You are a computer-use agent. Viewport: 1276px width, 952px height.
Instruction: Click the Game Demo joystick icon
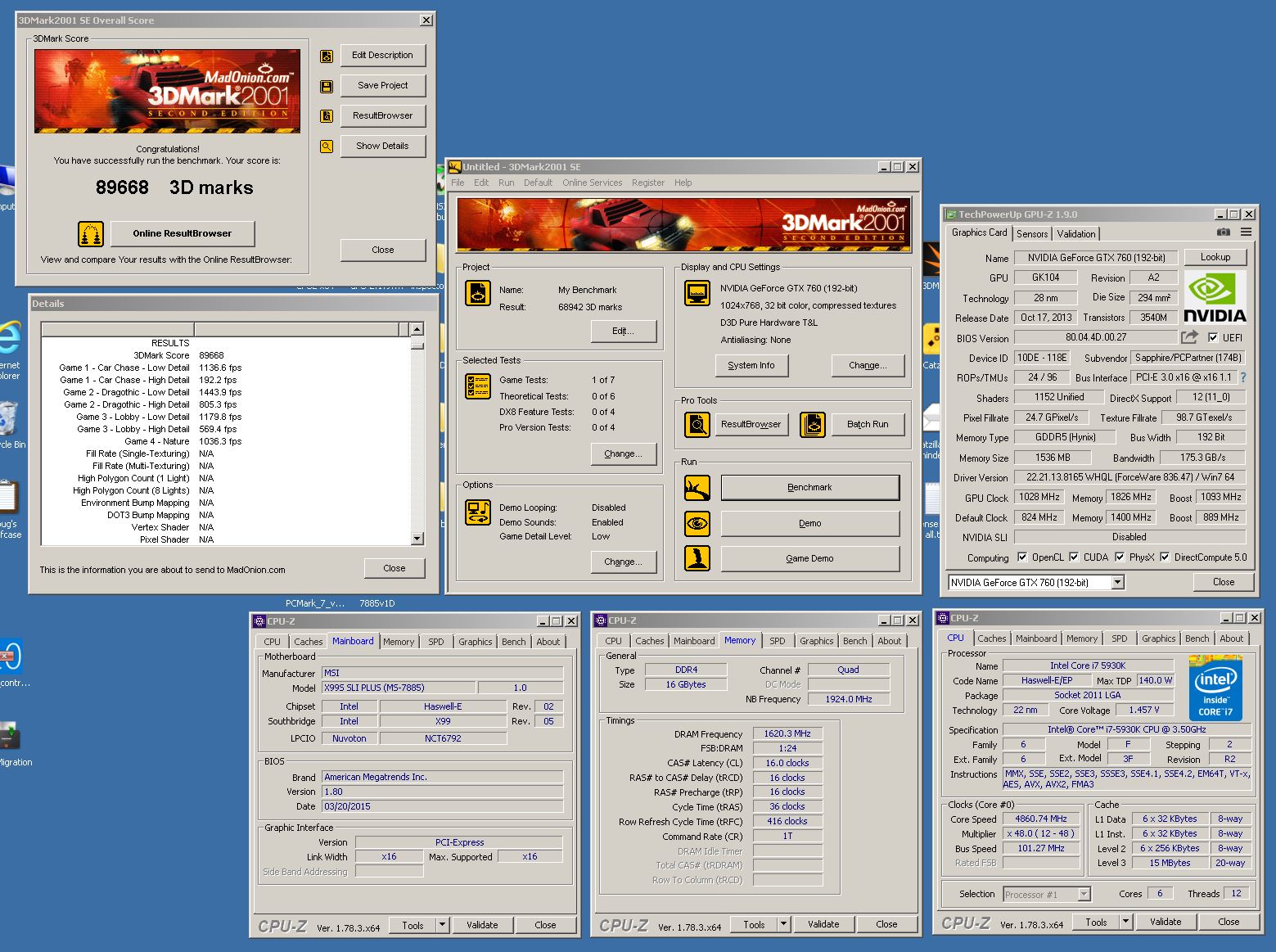pos(697,558)
